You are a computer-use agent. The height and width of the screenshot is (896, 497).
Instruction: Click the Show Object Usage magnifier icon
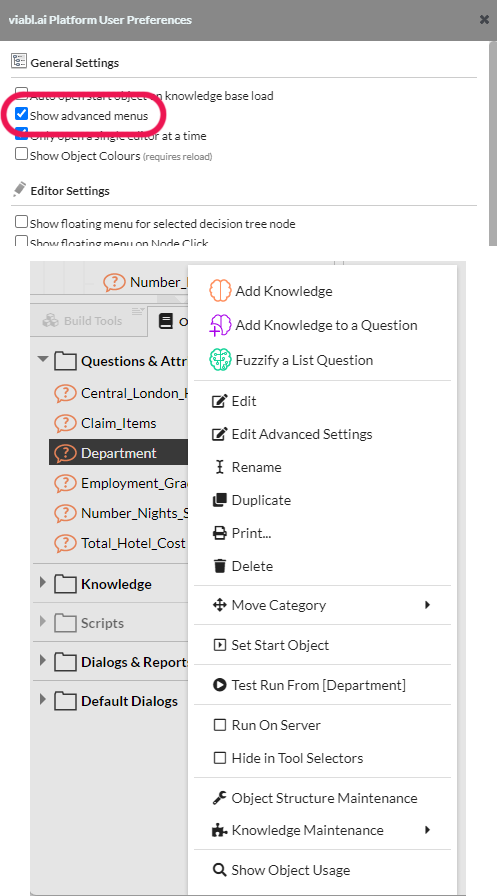point(219,870)
